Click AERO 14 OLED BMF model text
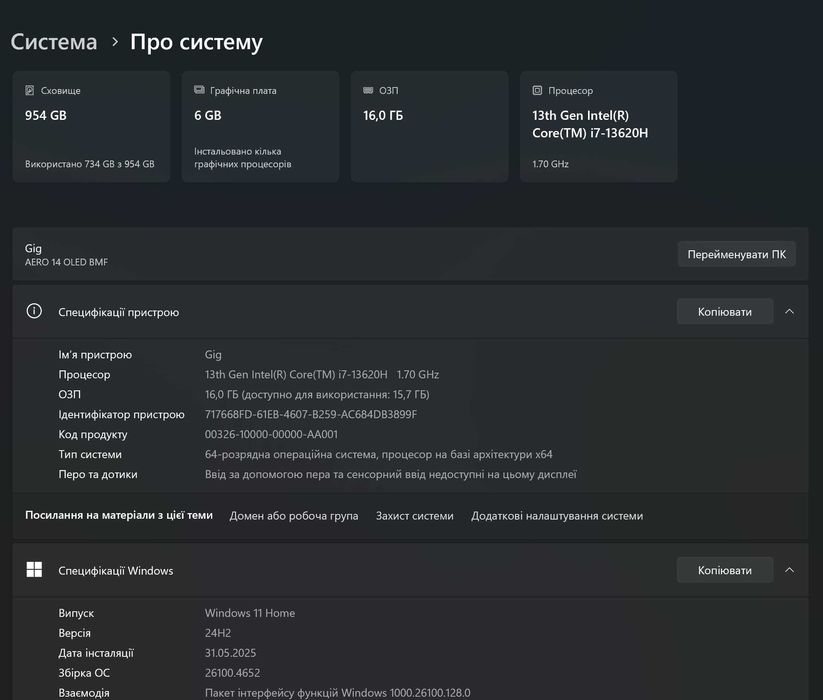The image size is (823, 700). pos(66,262)
